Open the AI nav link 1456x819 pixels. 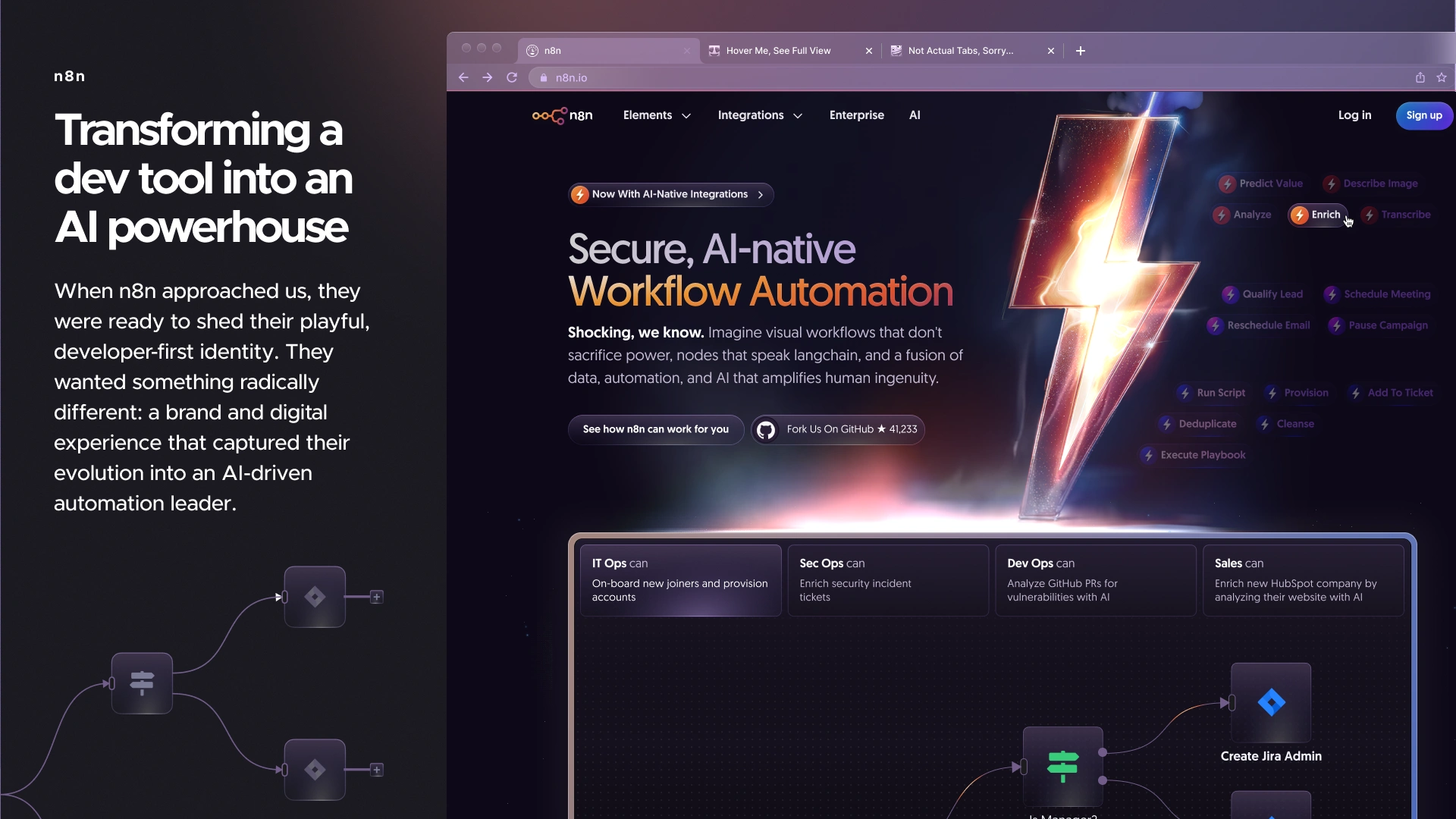pyautogui.click(x=915, y=115)
